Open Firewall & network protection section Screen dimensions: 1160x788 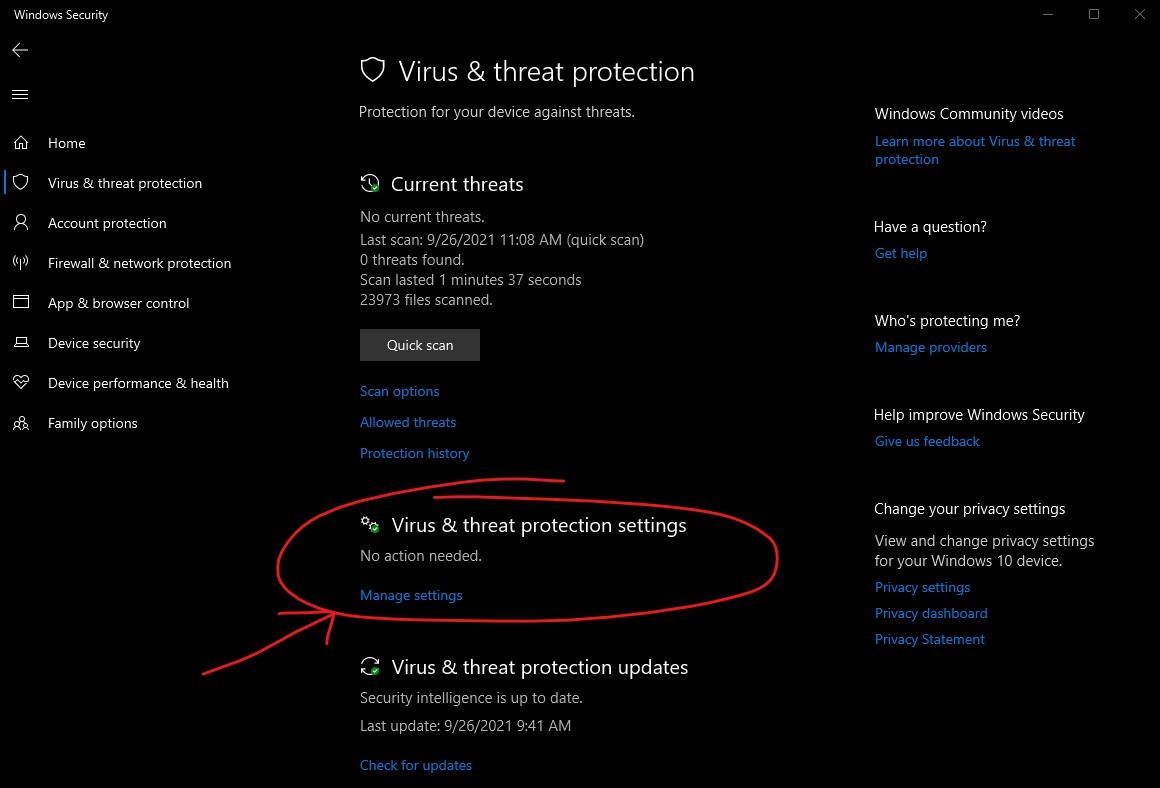pyautogui.click(x=140, y=263)
